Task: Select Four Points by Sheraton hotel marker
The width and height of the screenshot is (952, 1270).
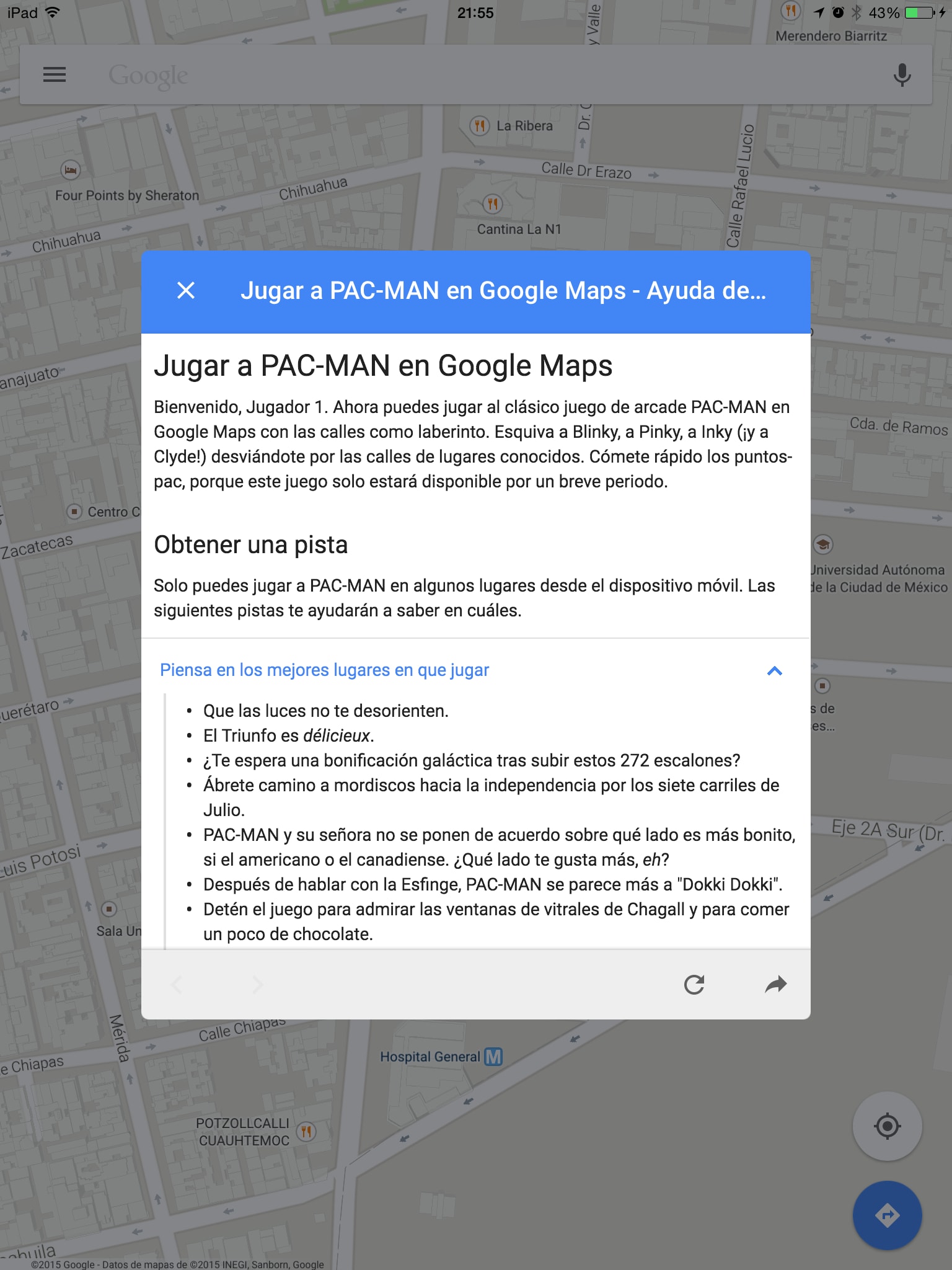Action: (71, 169)
